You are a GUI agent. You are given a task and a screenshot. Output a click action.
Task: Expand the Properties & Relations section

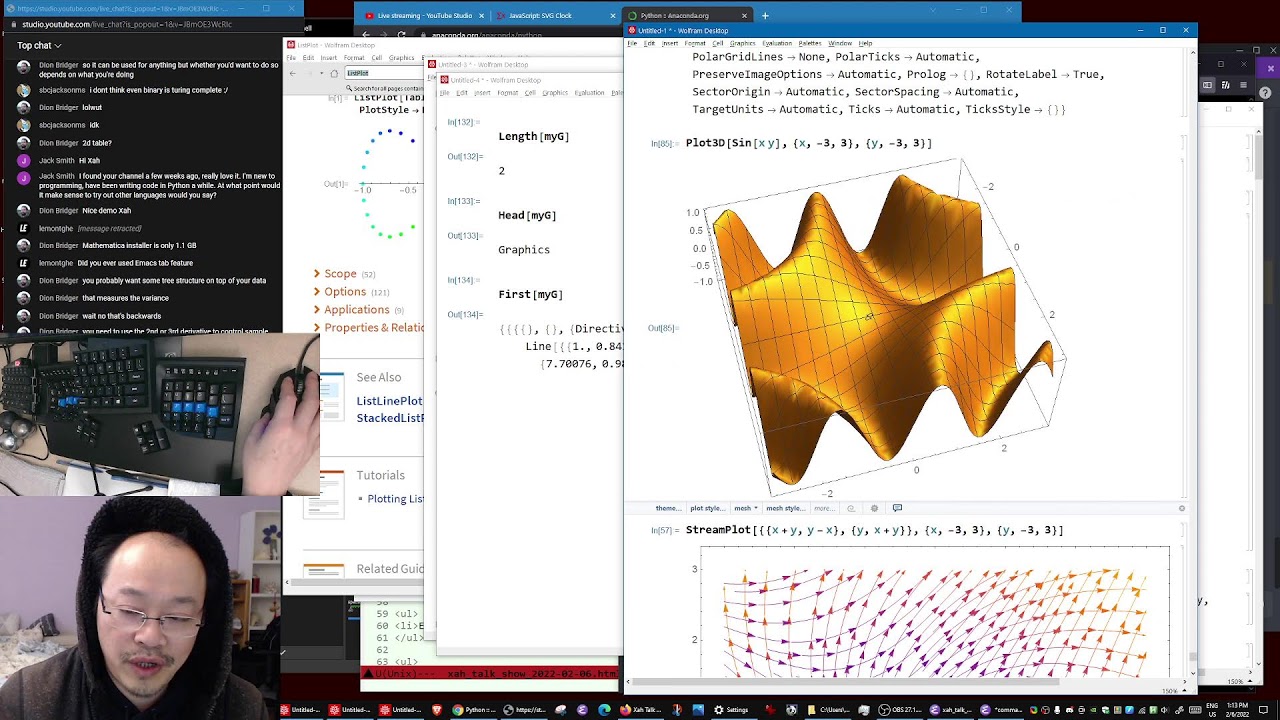click(368, 328)
